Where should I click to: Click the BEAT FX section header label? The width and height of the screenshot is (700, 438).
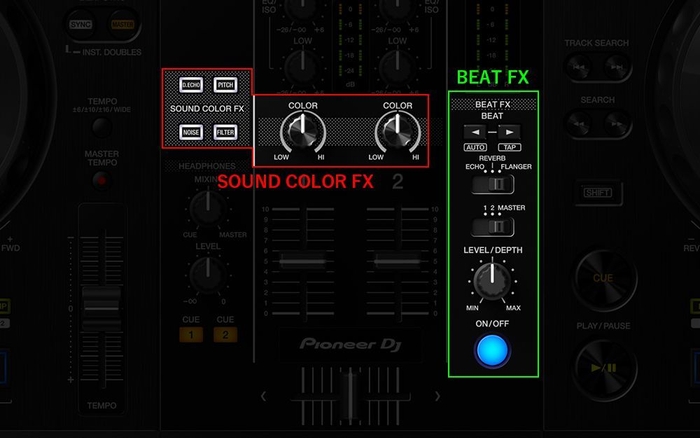coord(493,104)
